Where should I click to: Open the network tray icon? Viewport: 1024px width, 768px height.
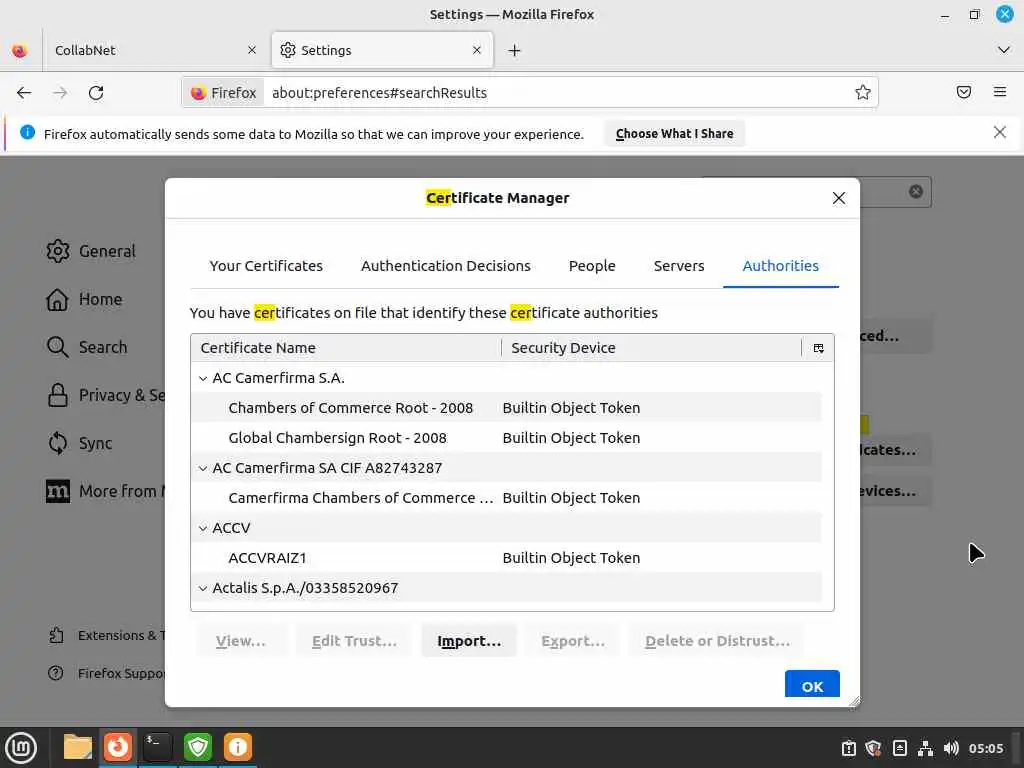pos(925,748)
